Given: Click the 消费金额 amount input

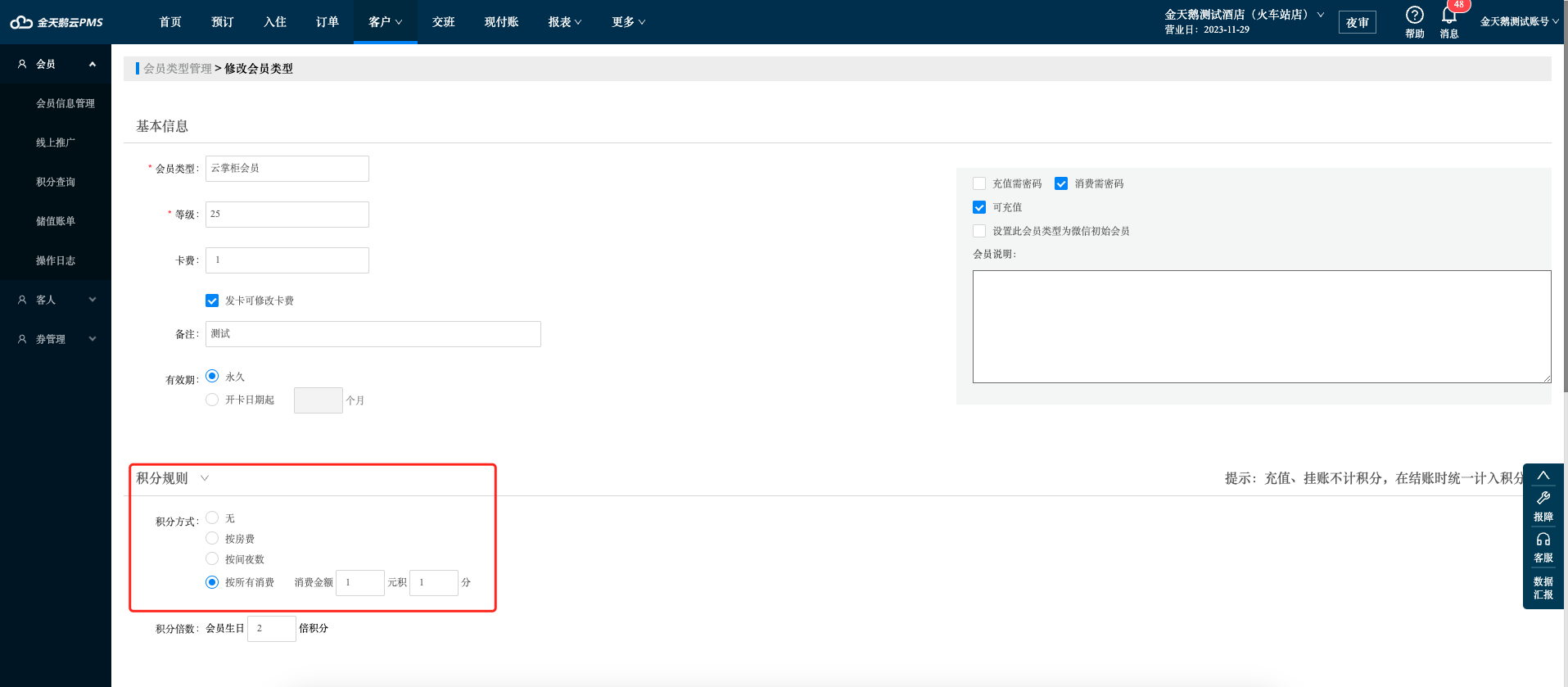Looking at the screenshot, I should click(x=360, y=583).
